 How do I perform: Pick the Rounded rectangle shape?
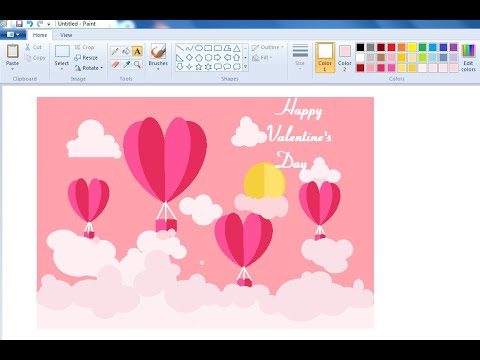(218, 48)
